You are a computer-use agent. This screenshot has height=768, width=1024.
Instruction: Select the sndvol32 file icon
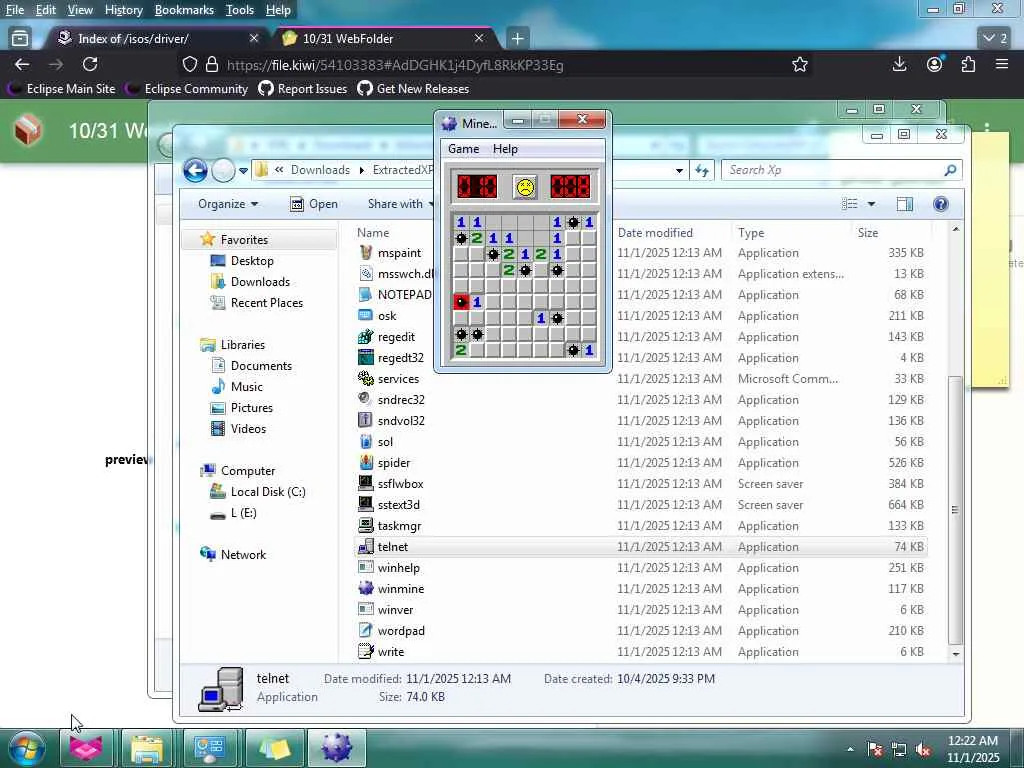(366, 421)
